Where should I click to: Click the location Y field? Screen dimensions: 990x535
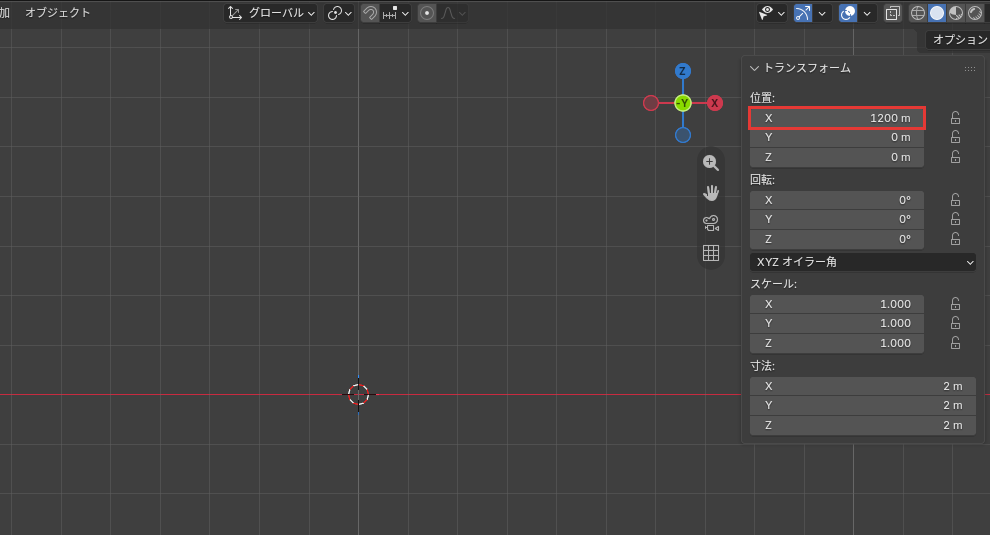(x=837, y=138)
